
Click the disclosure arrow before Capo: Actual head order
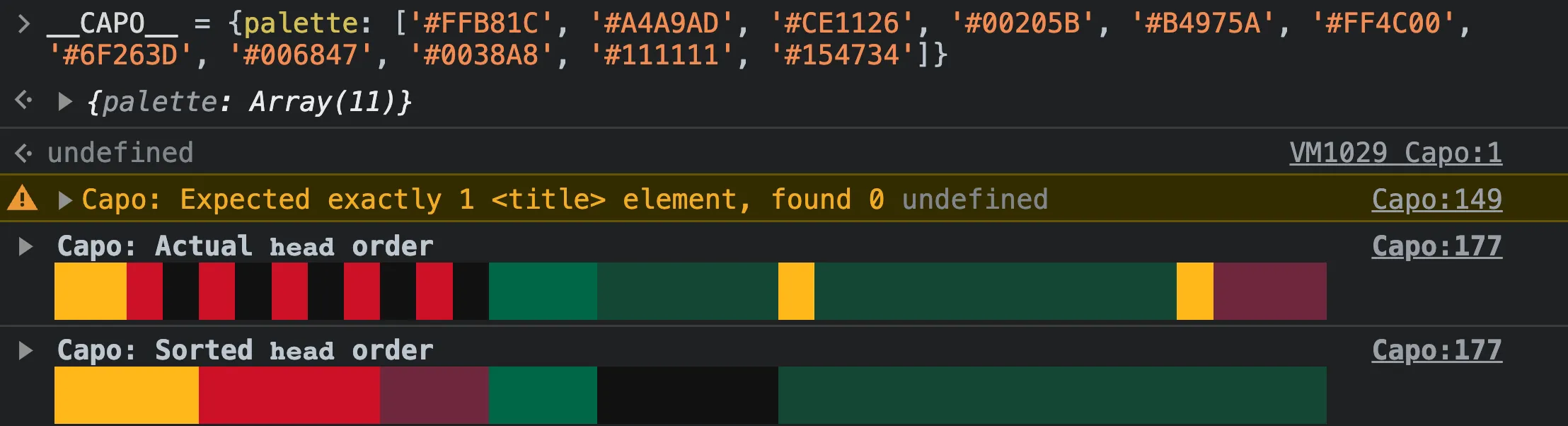click(25, 246)
